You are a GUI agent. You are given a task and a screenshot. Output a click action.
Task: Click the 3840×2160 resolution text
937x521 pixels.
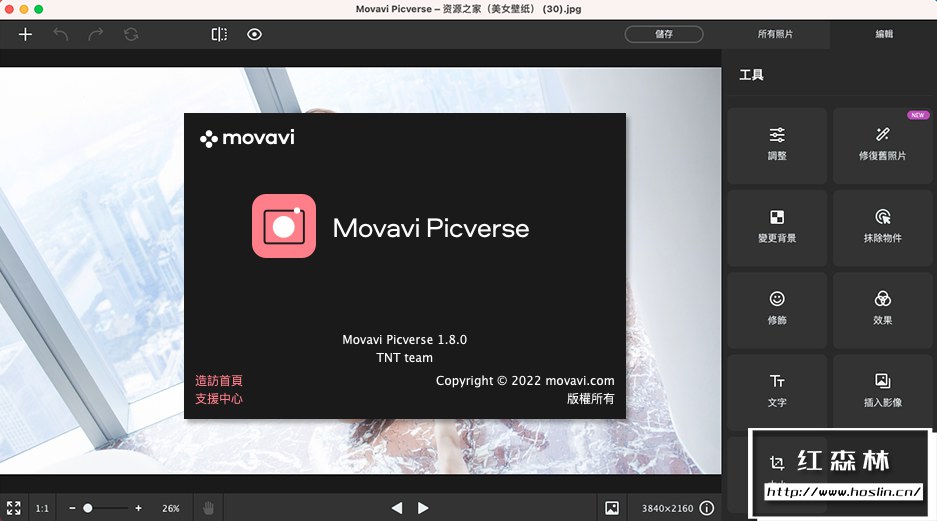[667, 508]
